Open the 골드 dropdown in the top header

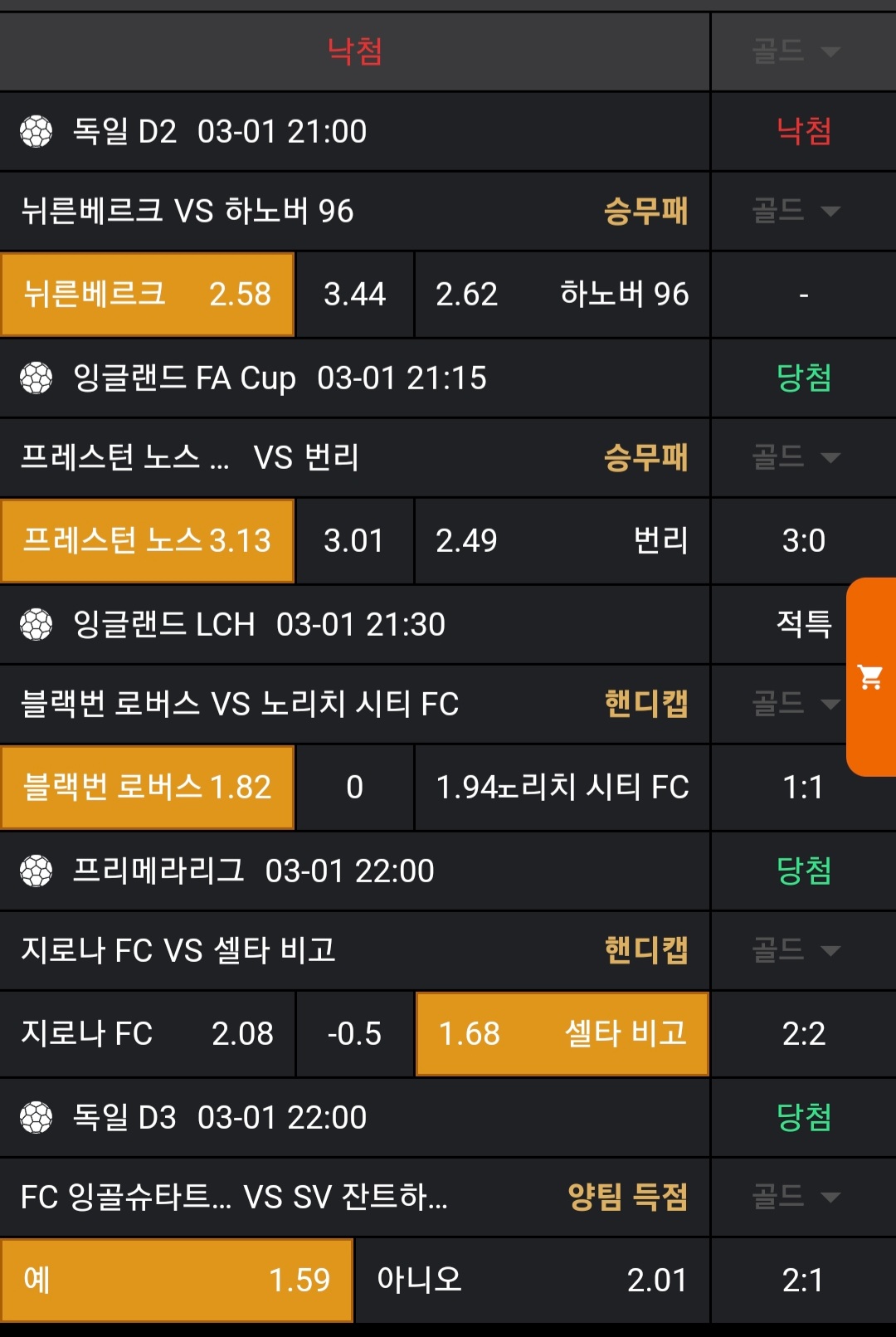click(x=796, y=51)
